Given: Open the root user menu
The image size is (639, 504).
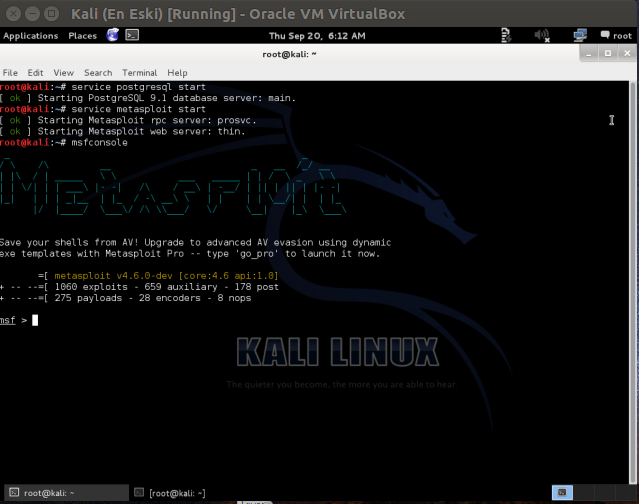Looking at the screenshot, I should coord(616,36).
